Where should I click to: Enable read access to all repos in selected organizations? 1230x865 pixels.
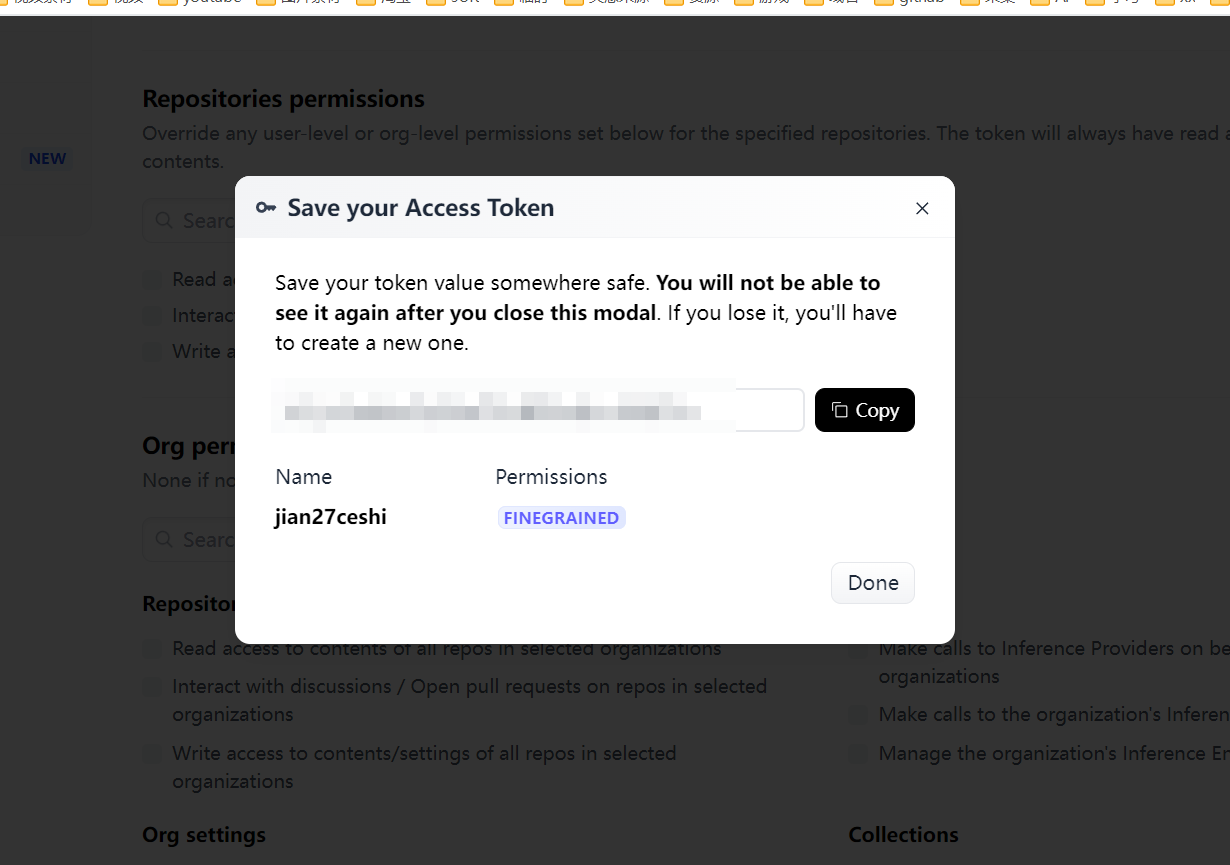[x=152, y=649]
